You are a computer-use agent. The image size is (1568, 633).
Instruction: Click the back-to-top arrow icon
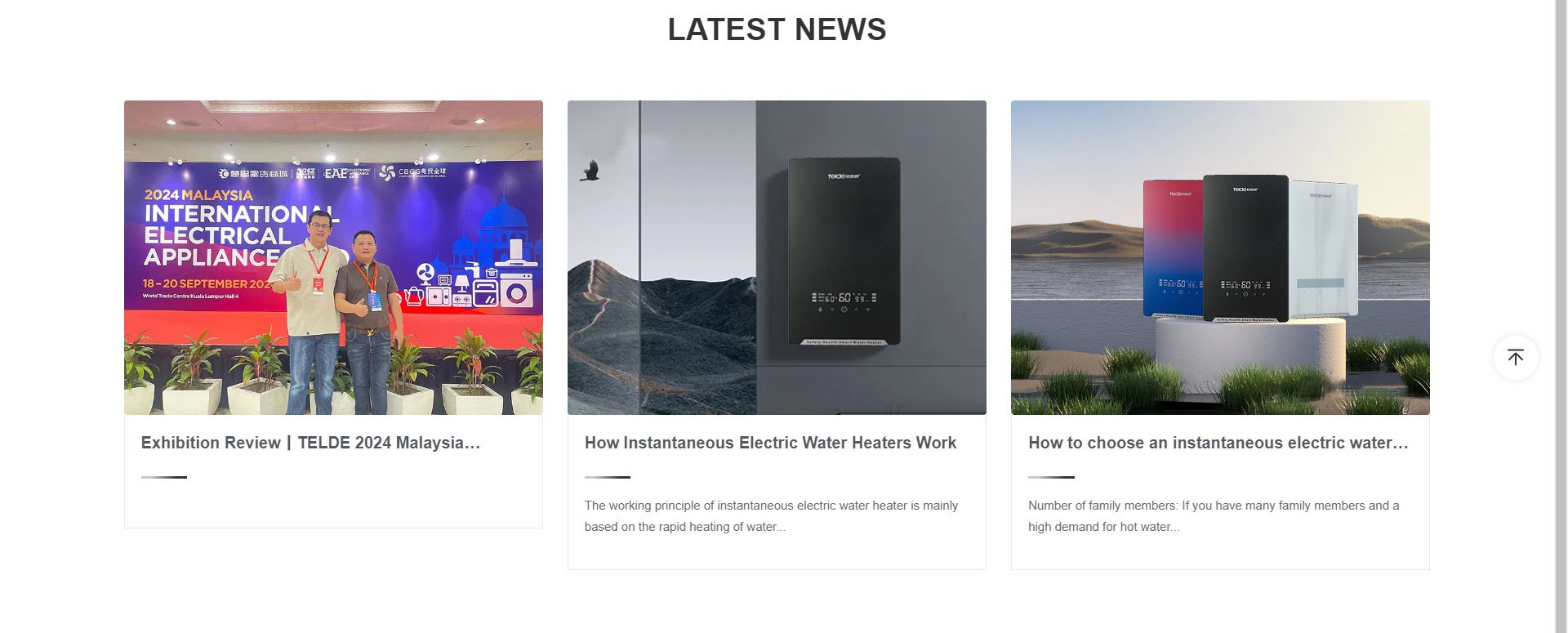1516,358
